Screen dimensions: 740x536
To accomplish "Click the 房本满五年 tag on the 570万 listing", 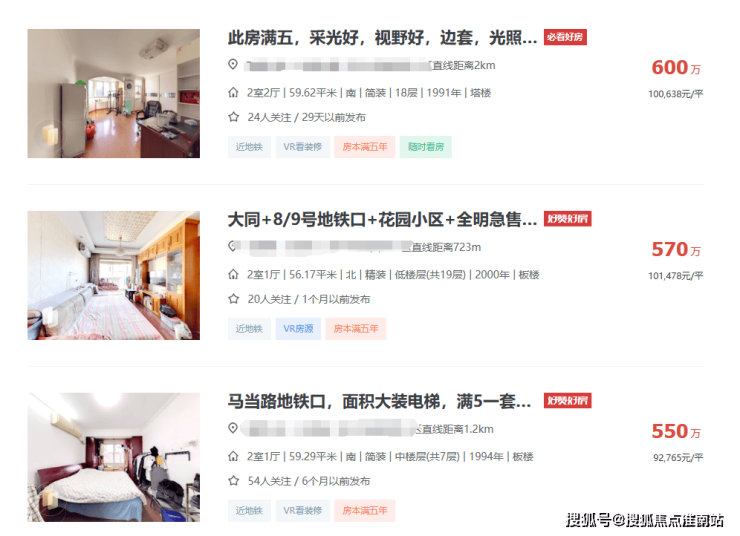I will pyautogui.click(x=356, y=329).
